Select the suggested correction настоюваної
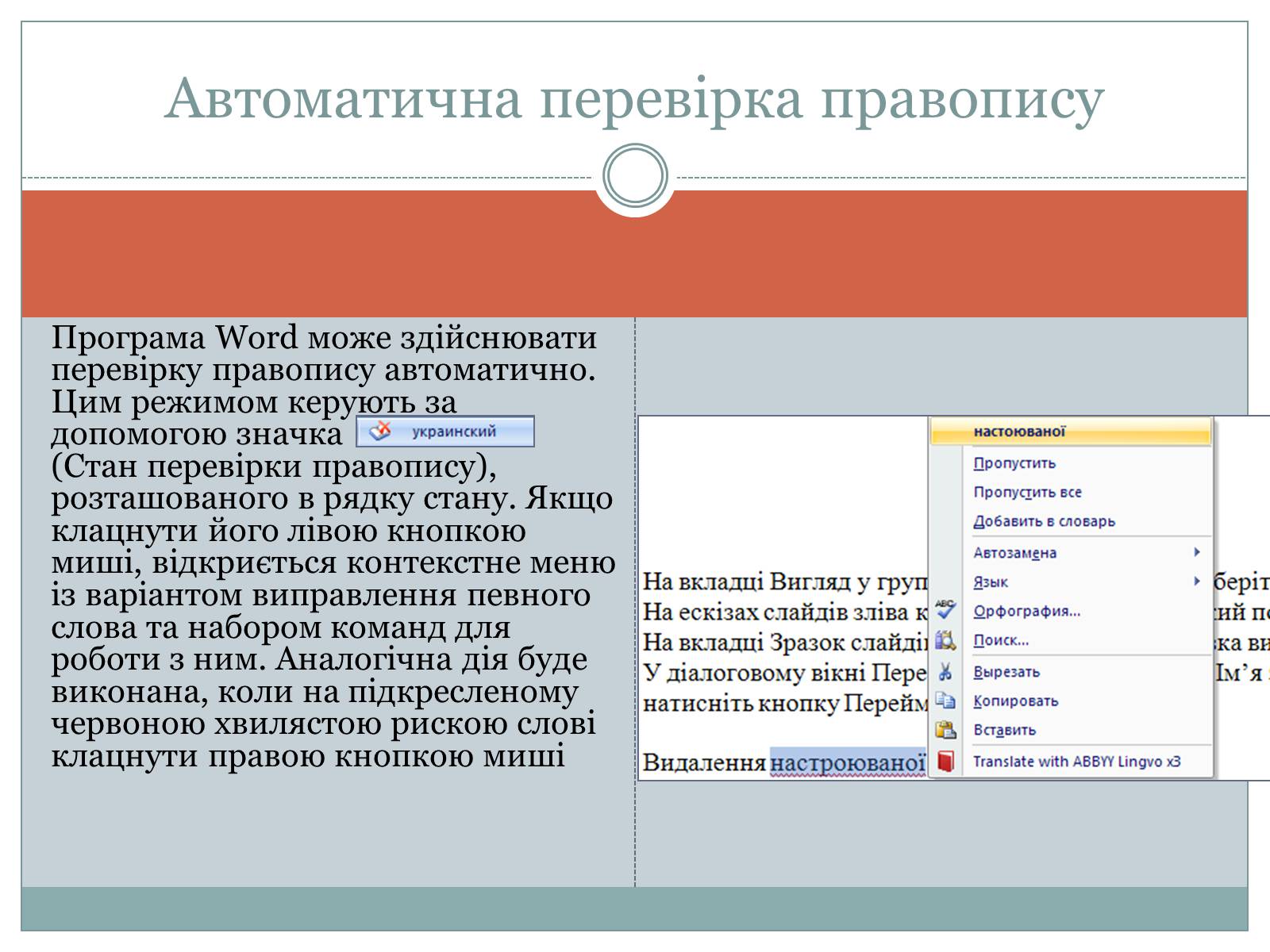 (x=1071, y=432)
